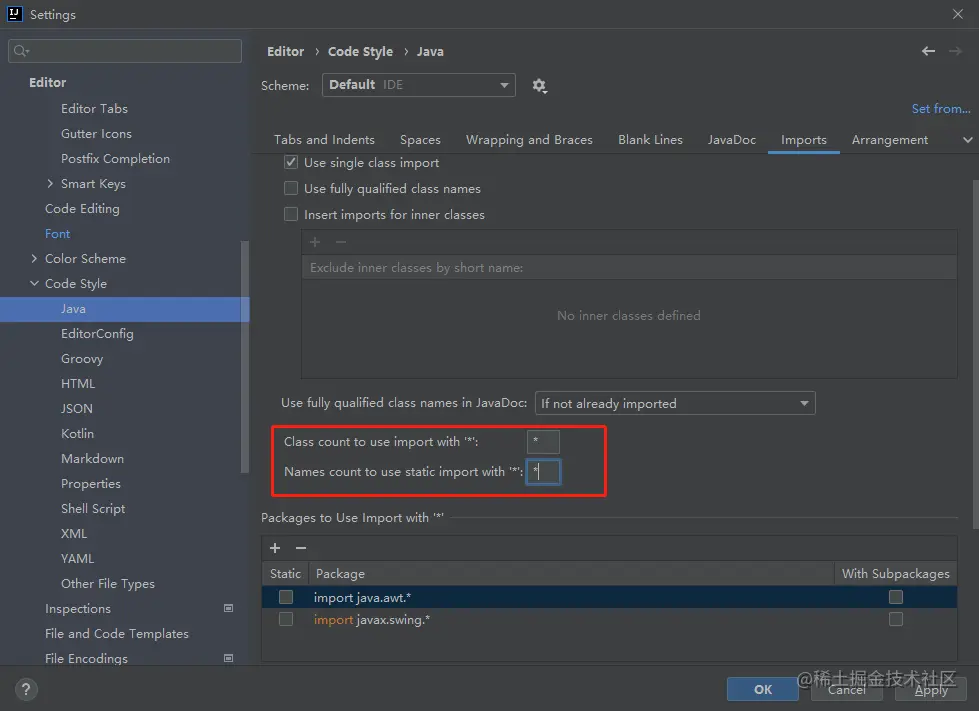
Task: Add a package with the plus icon
Action: [x=275, y=548]
